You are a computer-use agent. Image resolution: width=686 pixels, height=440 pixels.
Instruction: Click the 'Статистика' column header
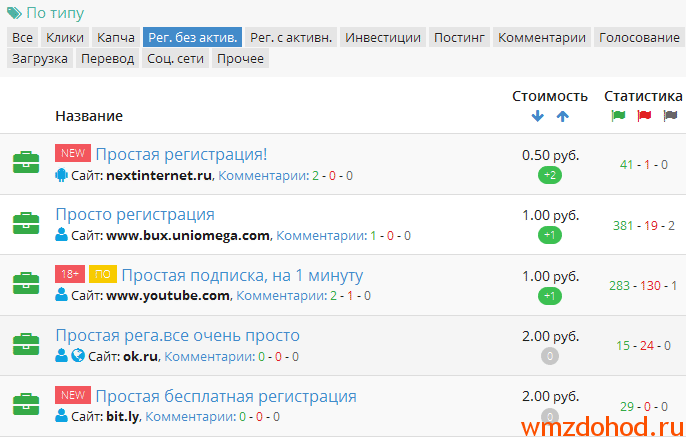pyautogui.click(x=643, y=96)
